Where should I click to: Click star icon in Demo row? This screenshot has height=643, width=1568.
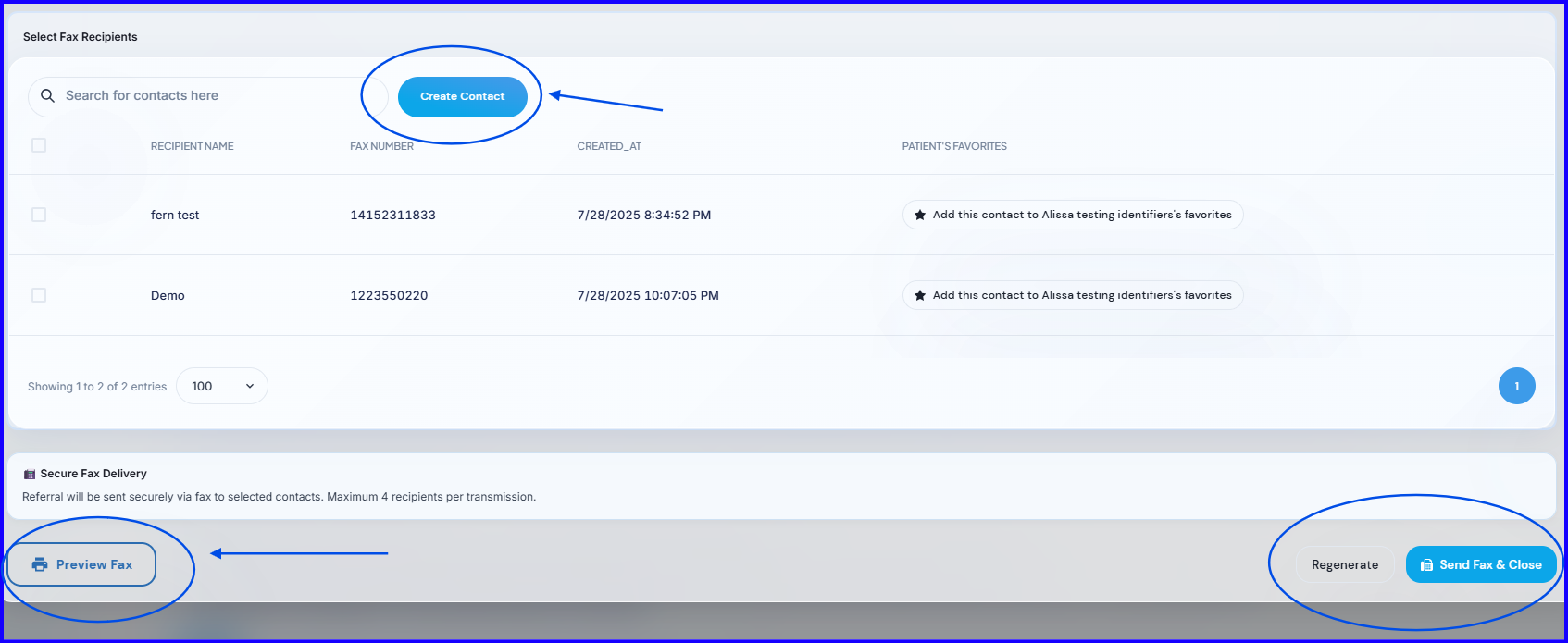click(920, 295)
